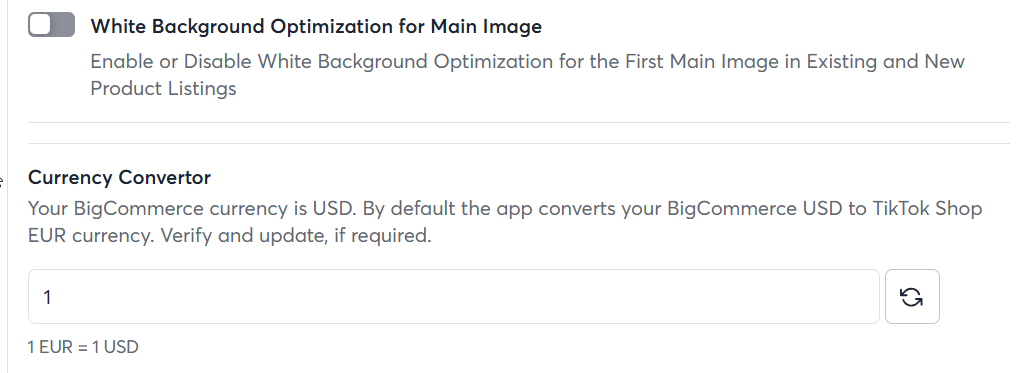Click the 'Product Listings' text line
The width and height of the screenshot is (1021, 373).
pos(163,88)
